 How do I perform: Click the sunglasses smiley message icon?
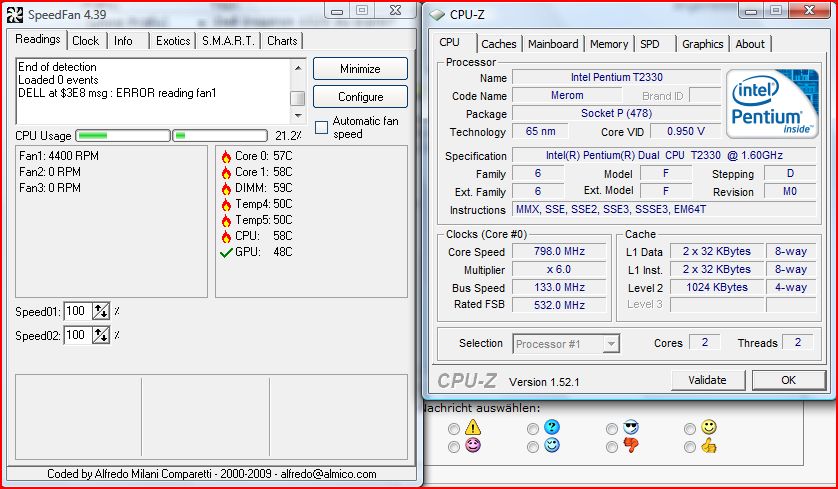click(x=631, y=427)
